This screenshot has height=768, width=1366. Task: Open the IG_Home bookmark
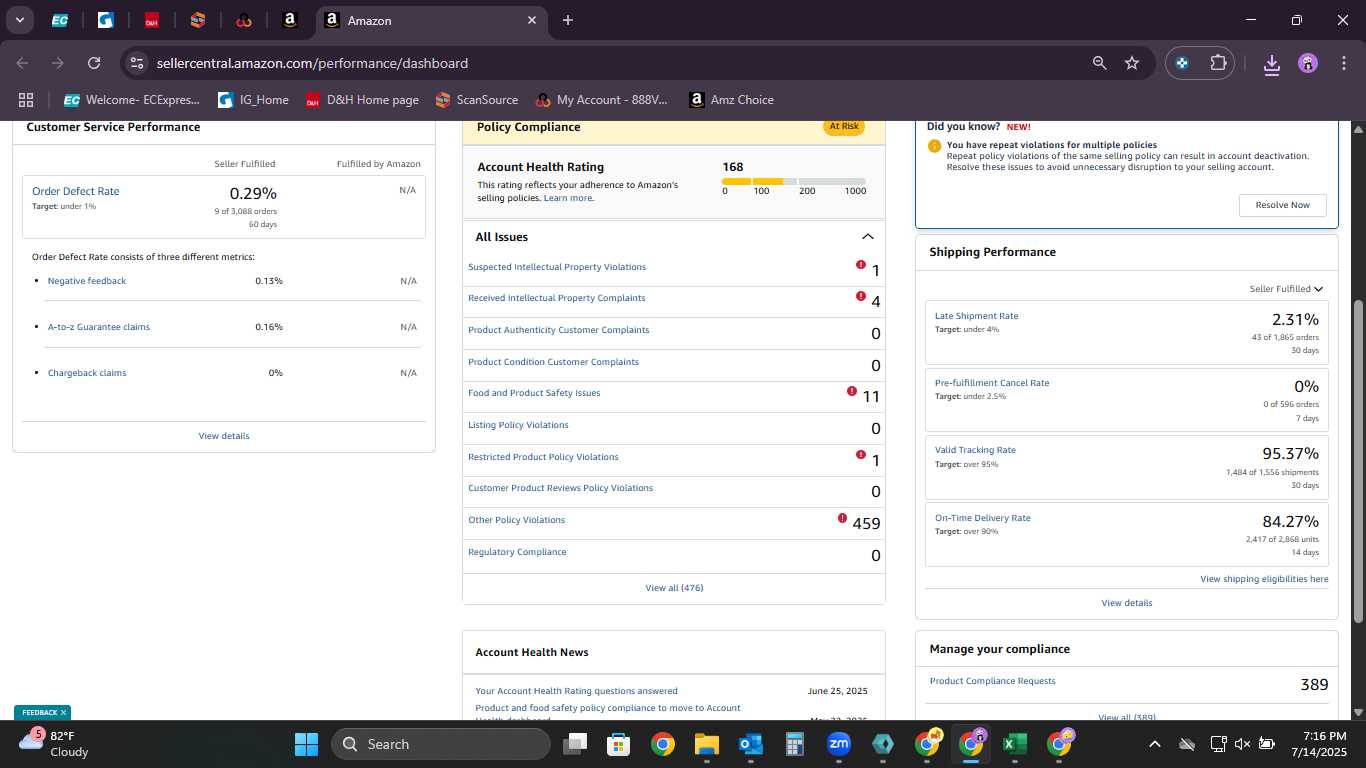point(253,100)
